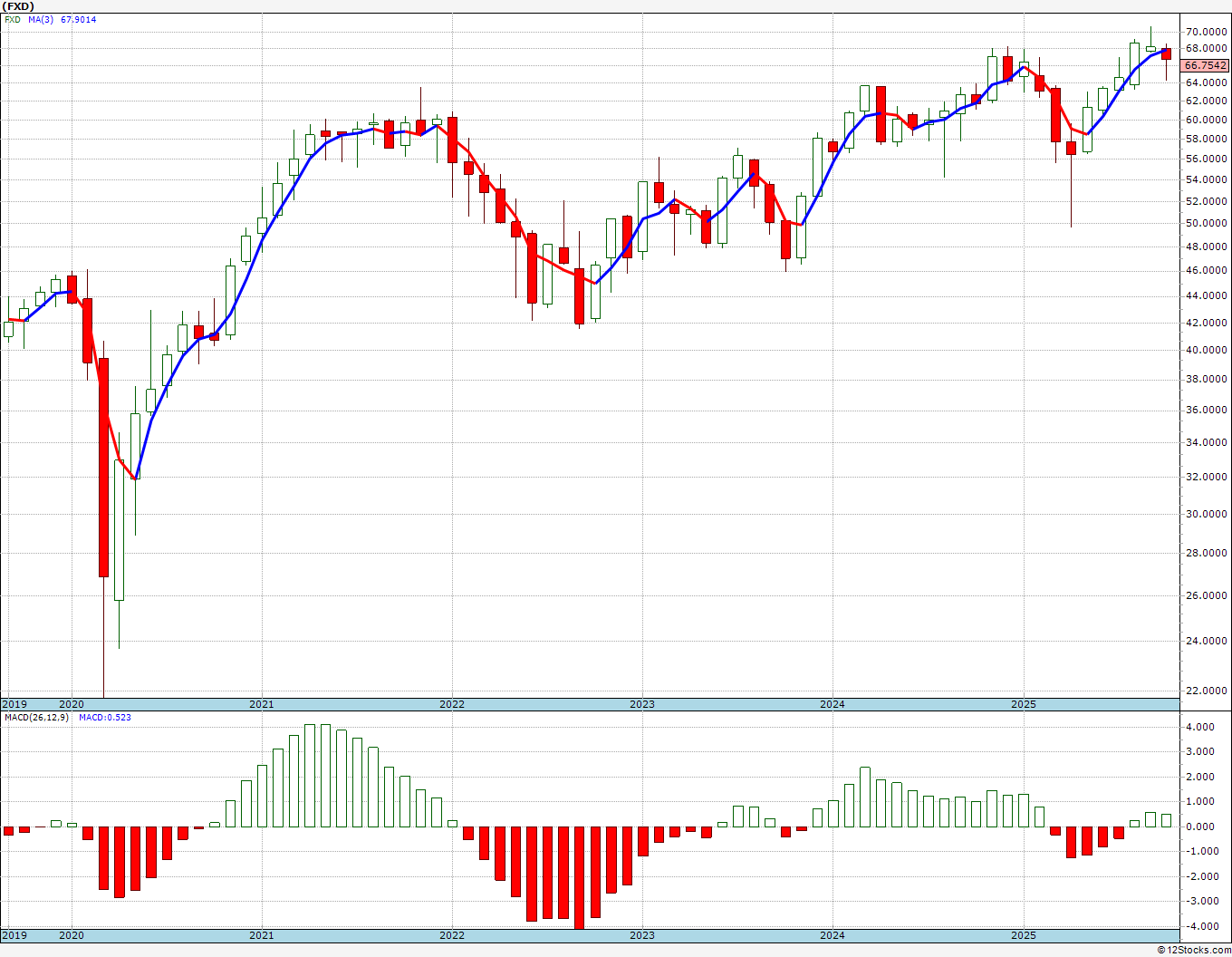Screen dimensions: 1232x957
Task: Click the 2021 year marker on price axis
Action: 261,704
